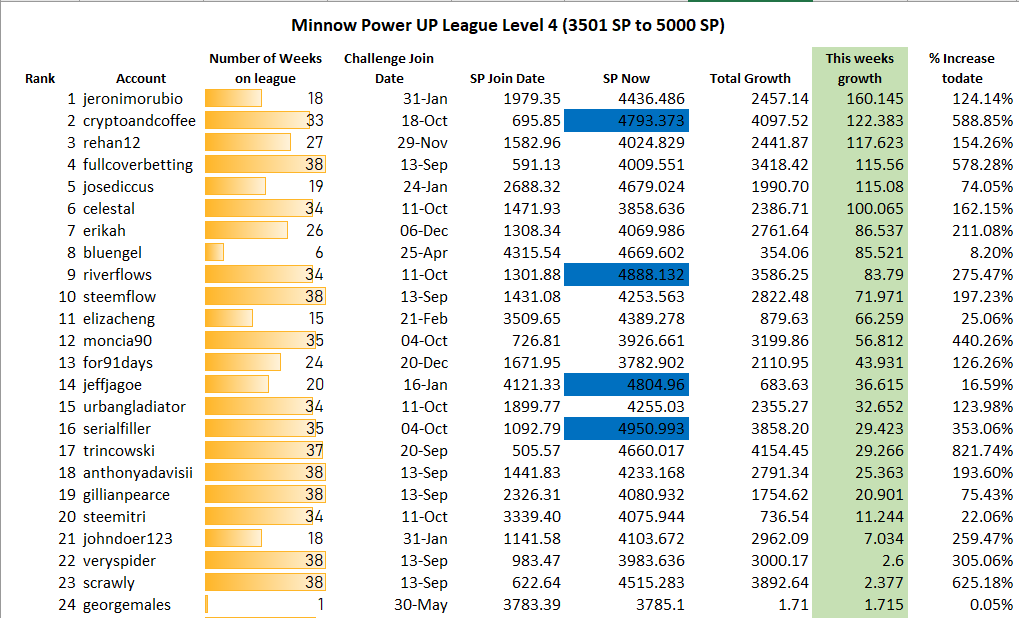Click the challenge join date '20-Sep'
The image size is (1019, 618).
click(424, 451)
